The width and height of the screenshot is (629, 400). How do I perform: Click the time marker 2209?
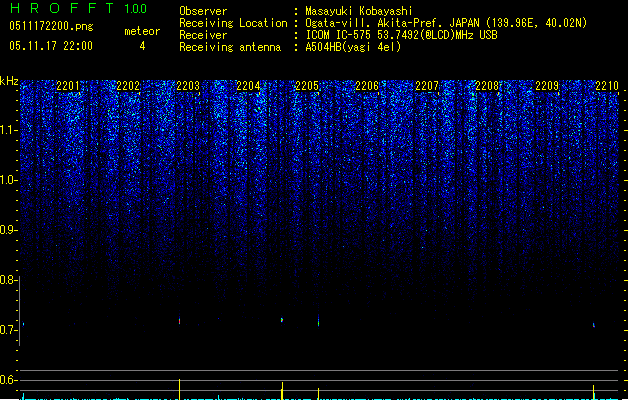click(x=547, y=86)
